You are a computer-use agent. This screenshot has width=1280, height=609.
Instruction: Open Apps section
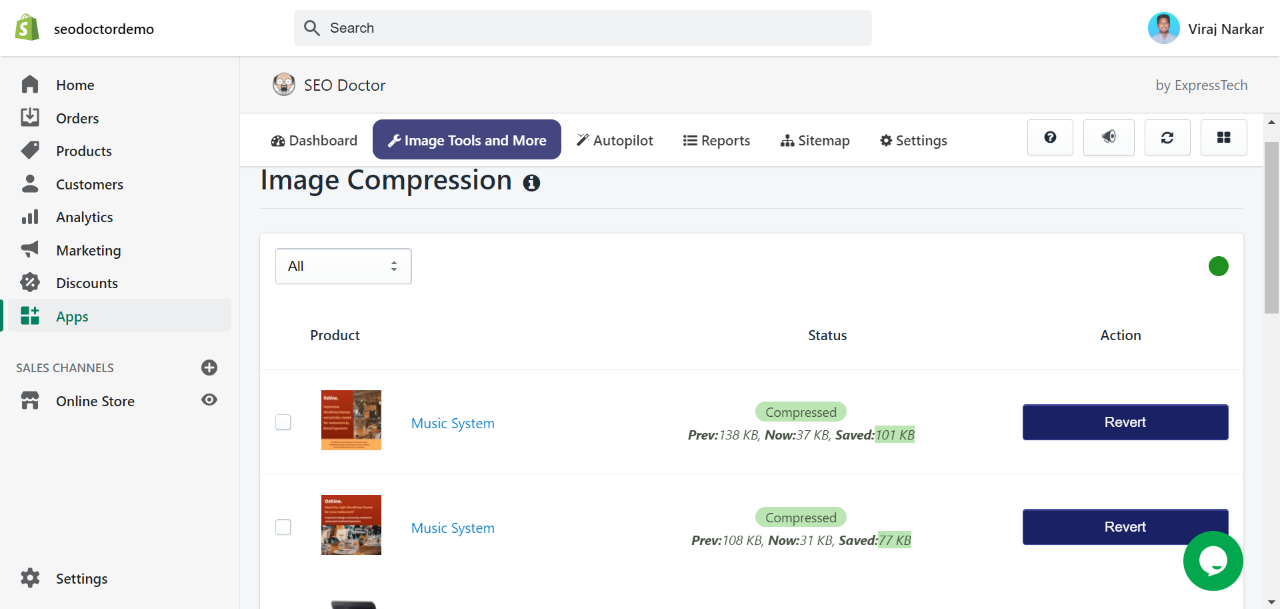pos(116,316)
